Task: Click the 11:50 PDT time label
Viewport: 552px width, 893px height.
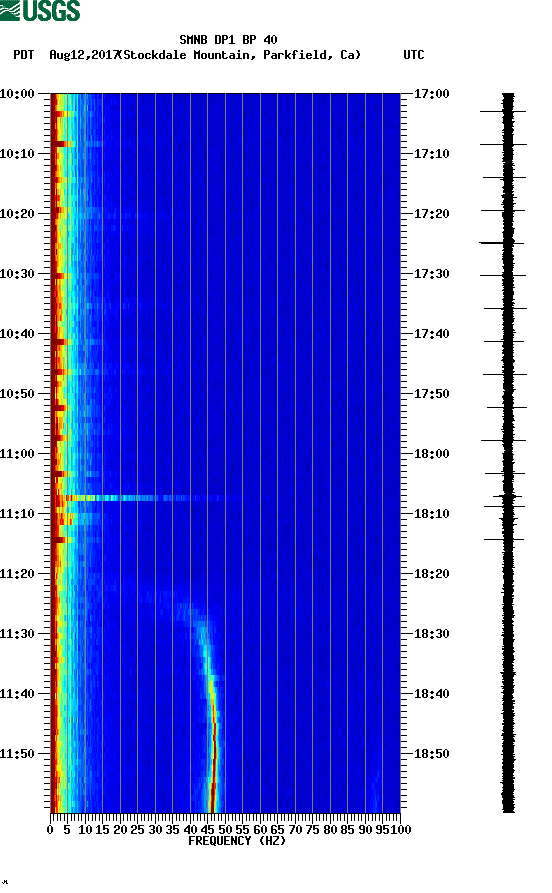Action: [17, 754]
